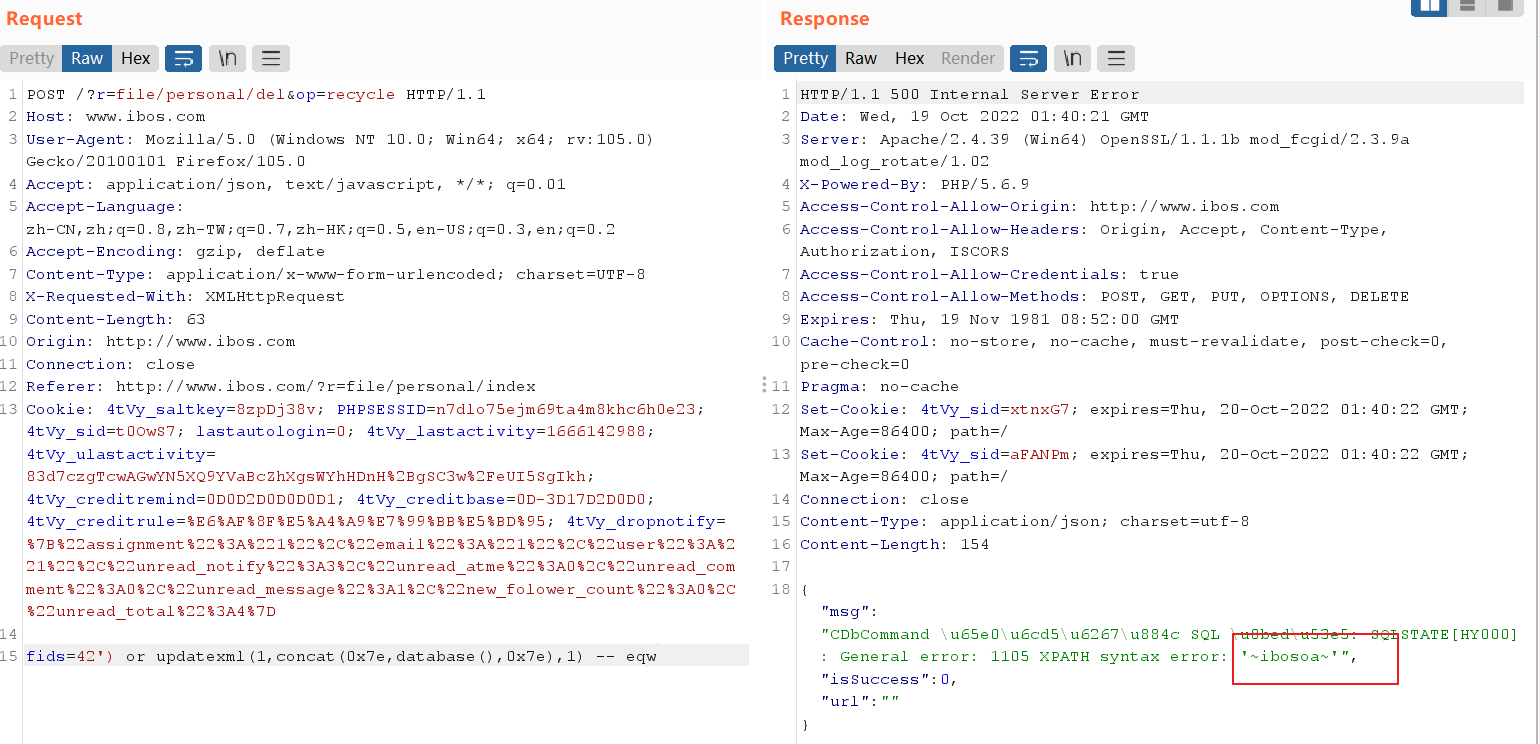The image size is (1540, 744).
Task: Click 'X-Requested-With: XMLHttpRequest' header
Action: tap(185, 297)
